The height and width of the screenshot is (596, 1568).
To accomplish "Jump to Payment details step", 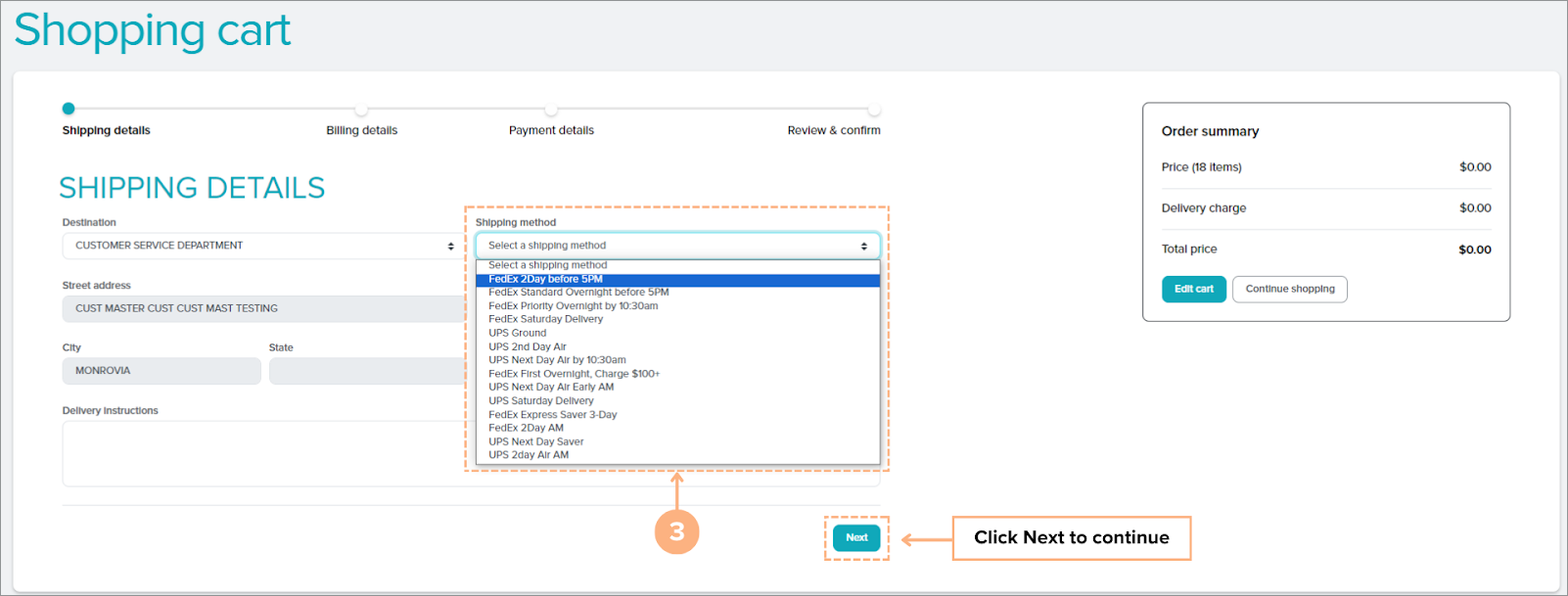I will coord(551,130).
